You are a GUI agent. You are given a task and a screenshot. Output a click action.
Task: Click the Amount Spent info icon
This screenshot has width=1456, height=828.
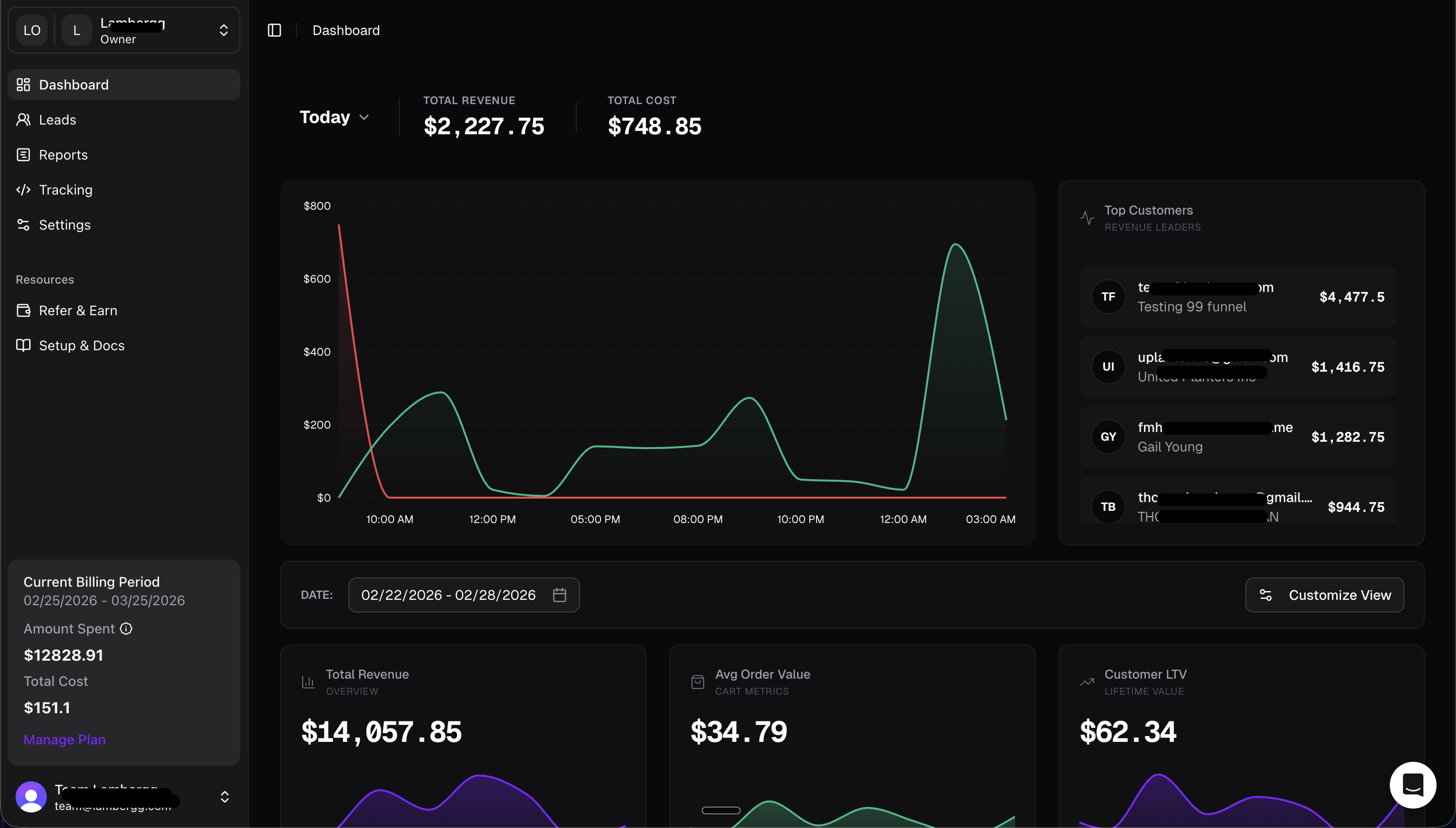point(126,629)
